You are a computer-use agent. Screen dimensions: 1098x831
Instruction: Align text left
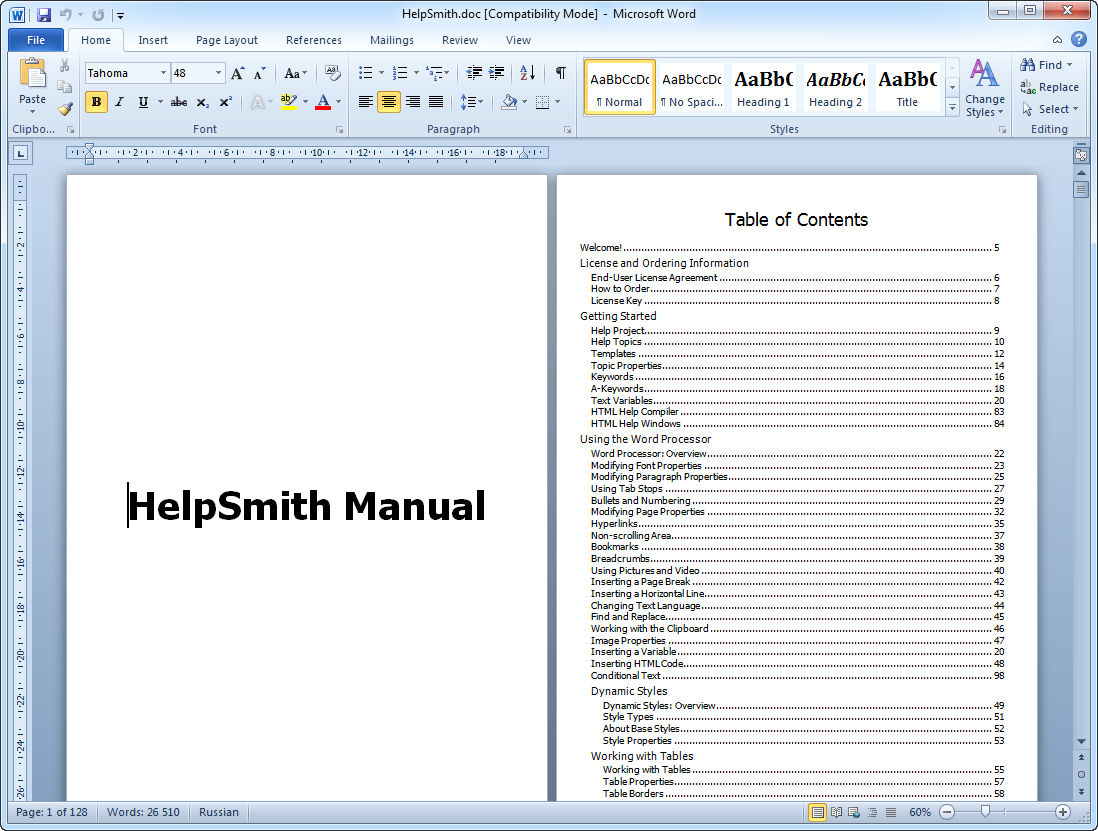point(366,102)
